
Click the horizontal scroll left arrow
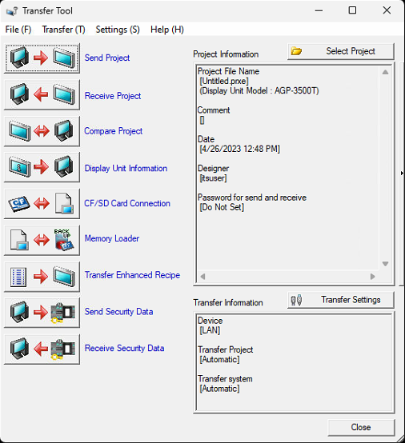click(203, 276)
